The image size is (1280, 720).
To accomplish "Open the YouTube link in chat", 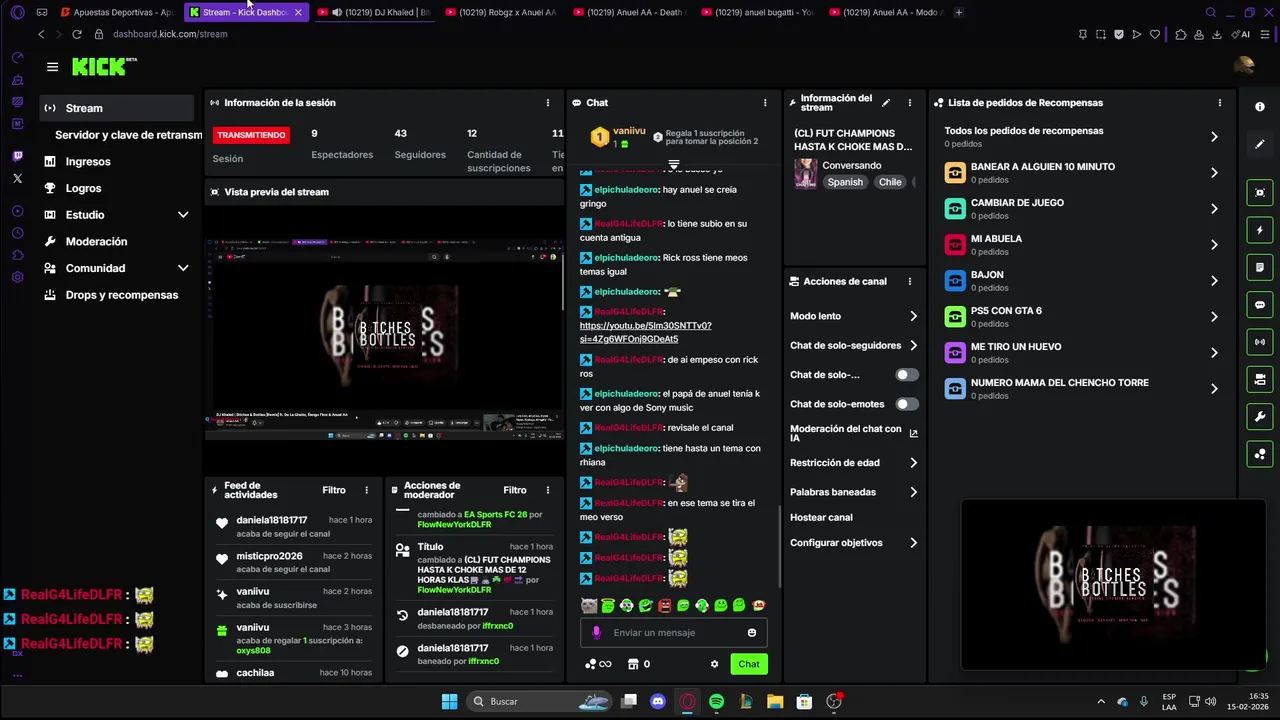I will pos(645,332).
